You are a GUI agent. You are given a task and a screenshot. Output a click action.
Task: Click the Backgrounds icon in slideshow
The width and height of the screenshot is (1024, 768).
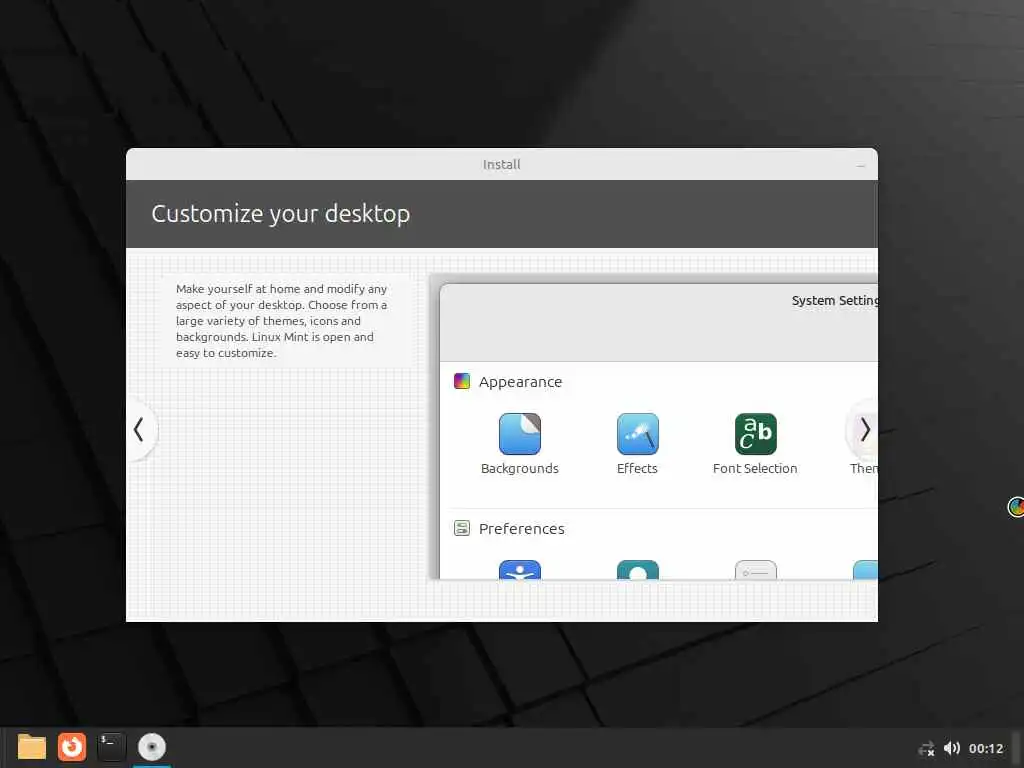pyautogui.click(x=519, y=434)
